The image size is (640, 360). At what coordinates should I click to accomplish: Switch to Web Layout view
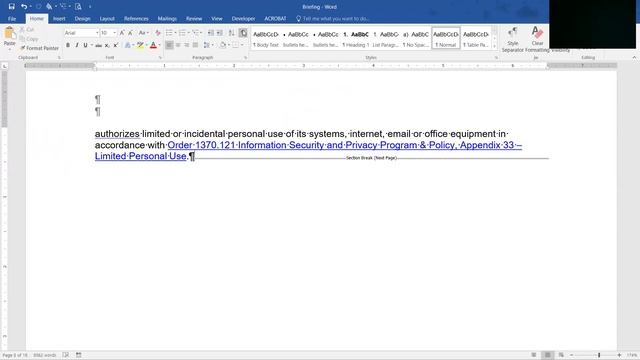click(561, 355)
